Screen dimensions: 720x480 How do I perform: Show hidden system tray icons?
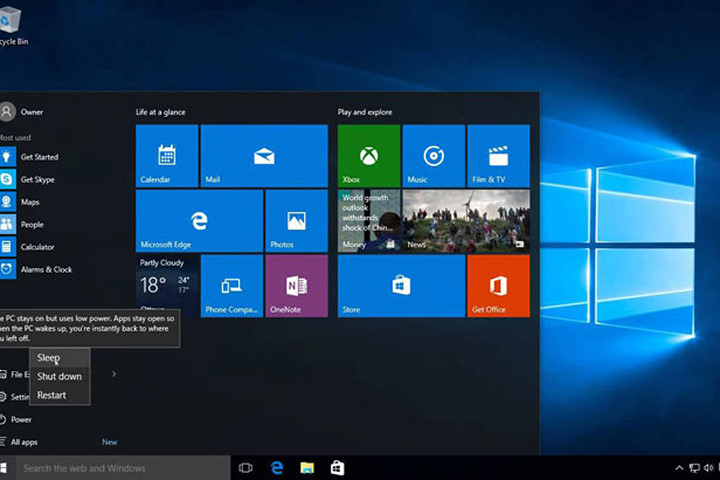click(x=679, y=468)
